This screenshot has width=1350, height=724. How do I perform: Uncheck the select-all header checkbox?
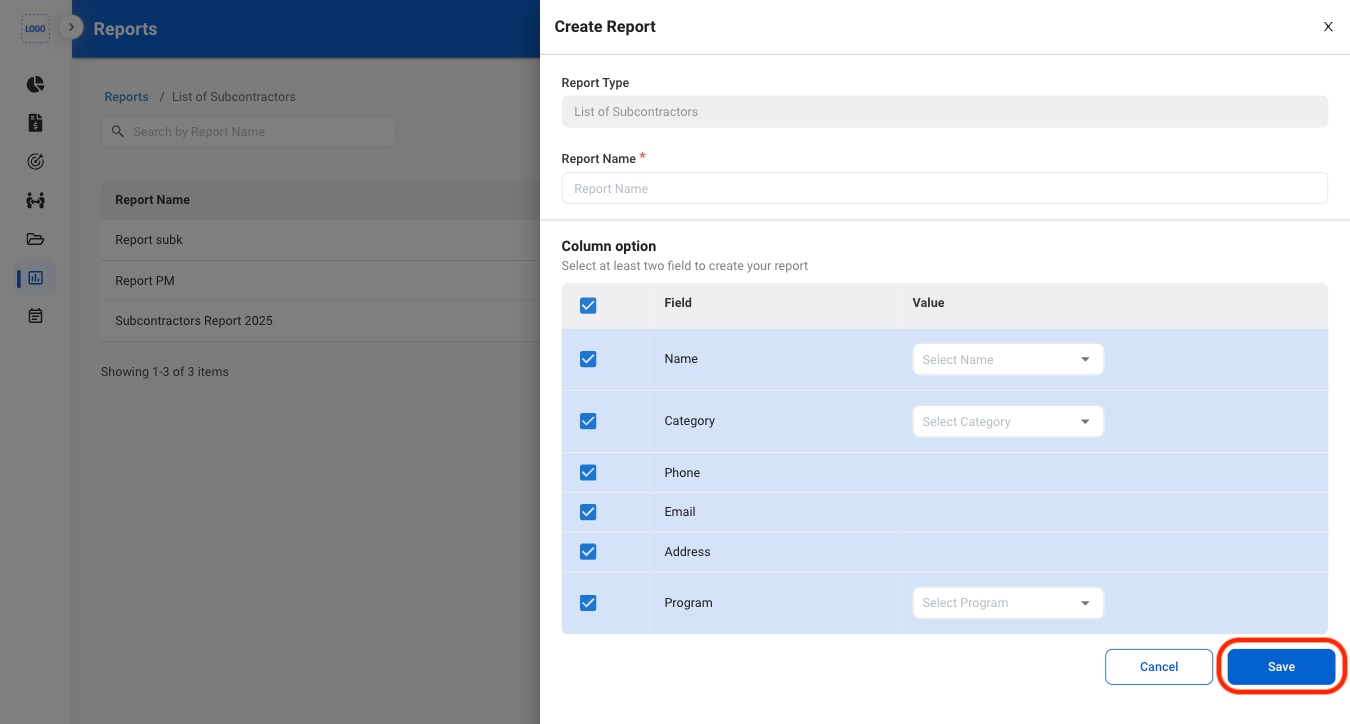(588, 306)
